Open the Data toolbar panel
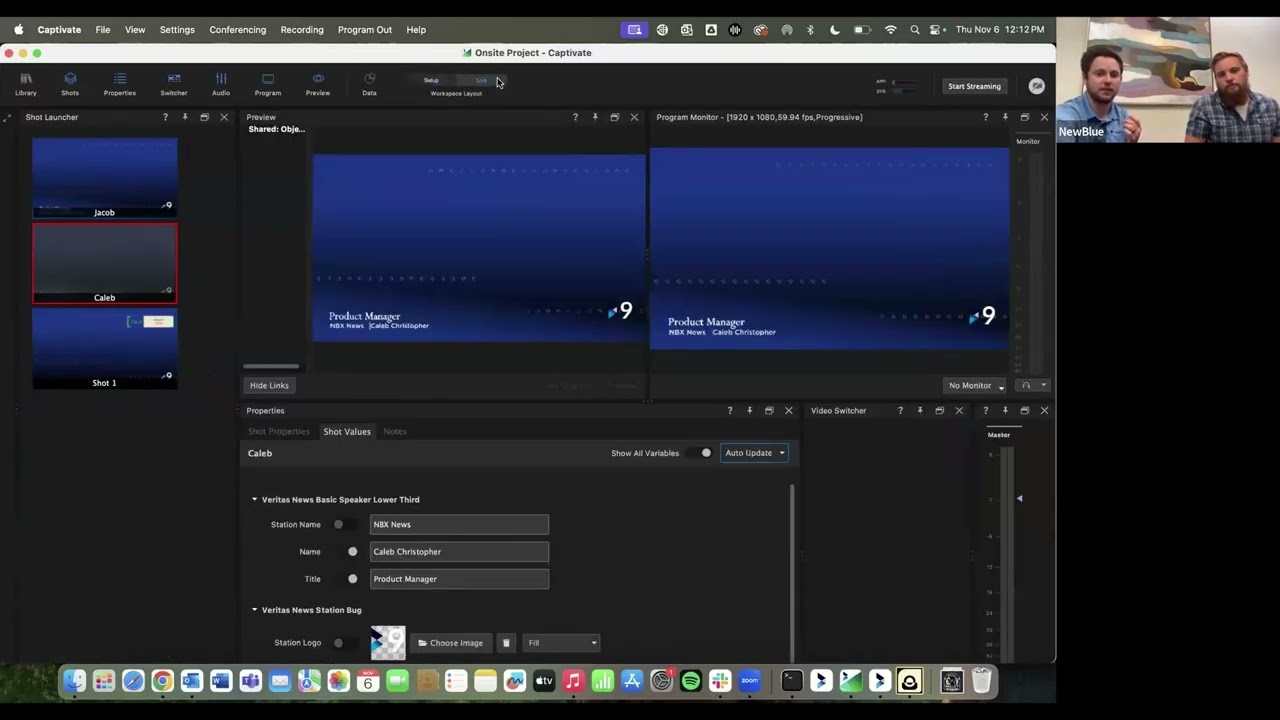Screen dimensions: 1280x720 tap(369, 84)
